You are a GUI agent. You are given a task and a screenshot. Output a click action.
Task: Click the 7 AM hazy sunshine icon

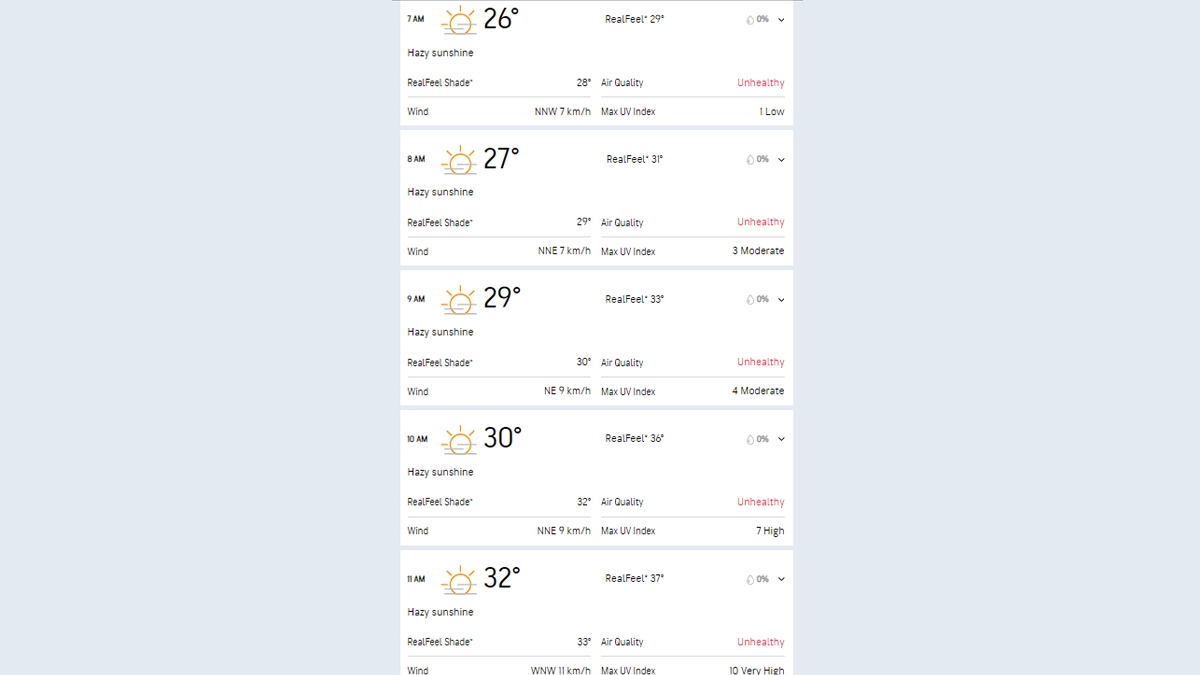[x=459, y=20]
